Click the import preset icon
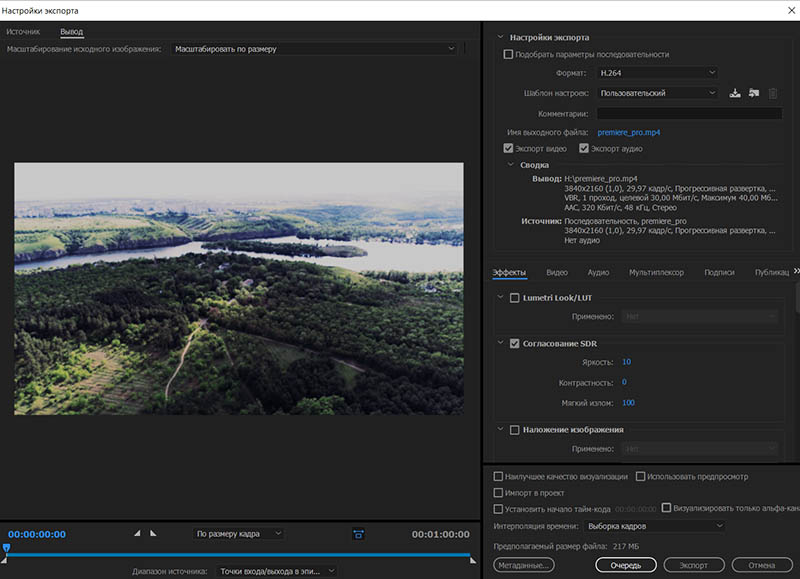This screenshot has width=800, height=579. [x=754, y=93]
